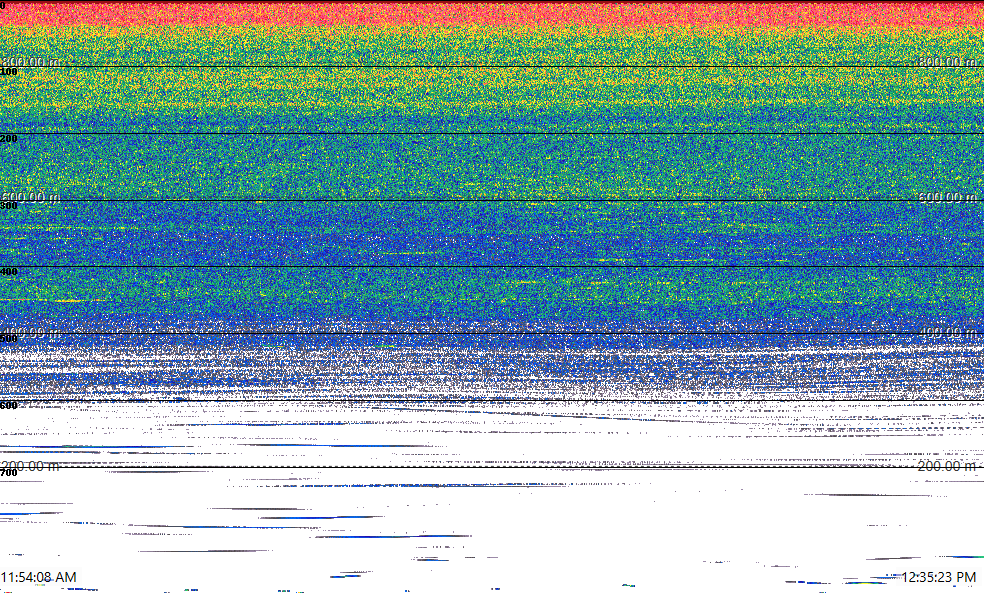Select the bold 600 depth gridline label
This screenshot has height=594, width=984.
(x=9, y=406)
